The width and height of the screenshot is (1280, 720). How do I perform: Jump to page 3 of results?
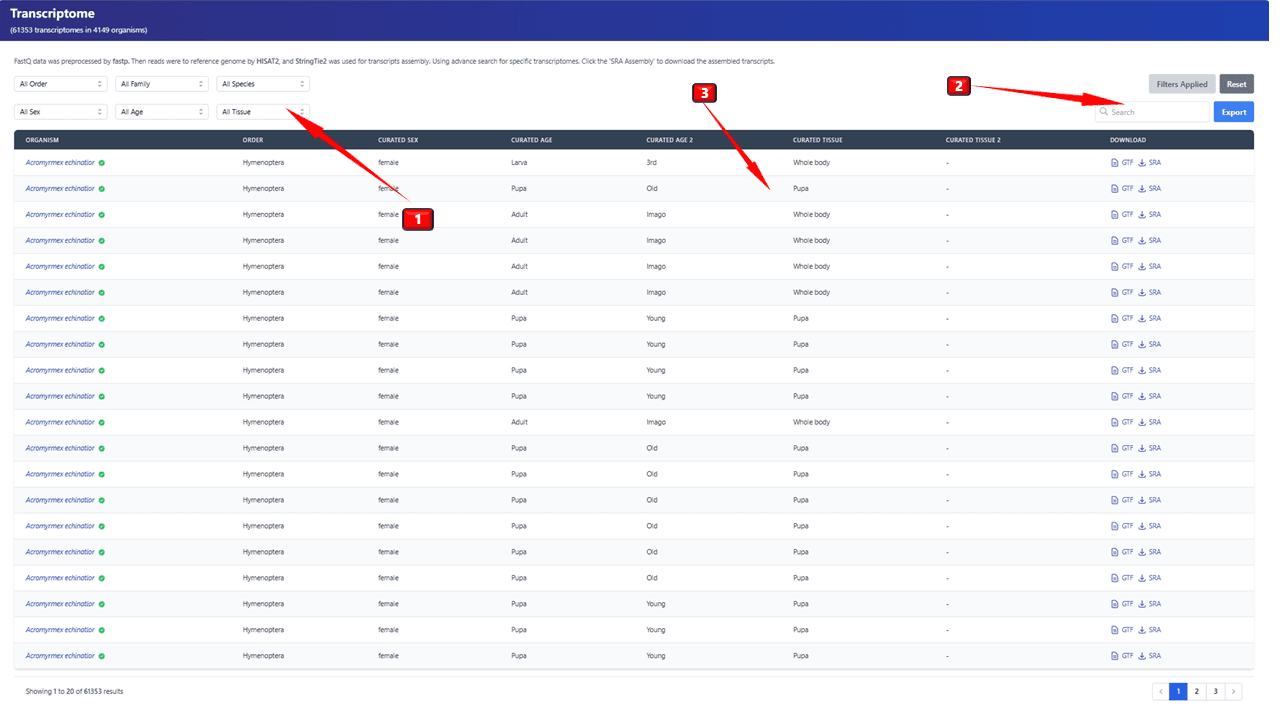click(1215, 691)
